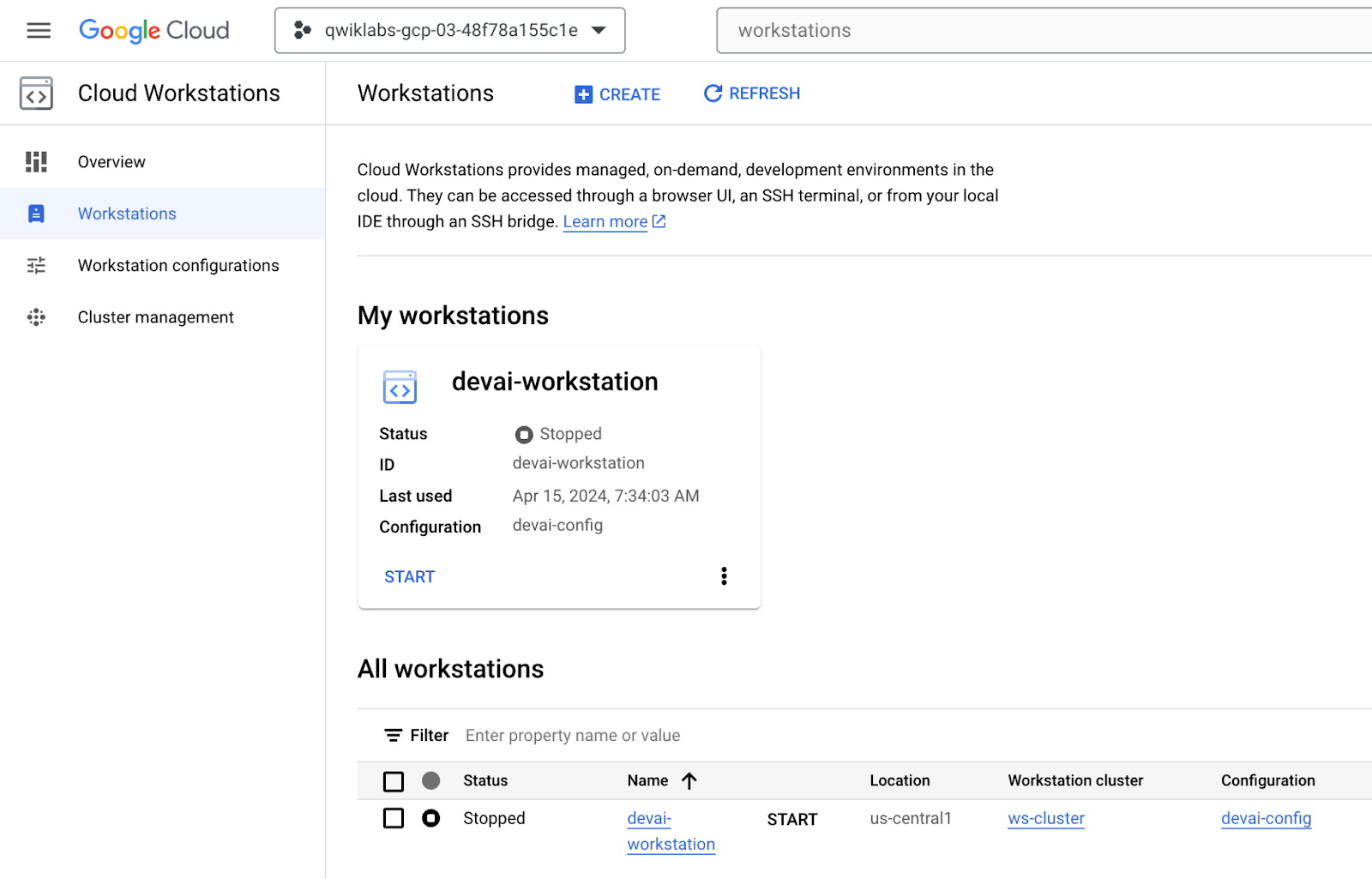Focus the workstations search field
1372x879 pixels.
coord(1044,31)
